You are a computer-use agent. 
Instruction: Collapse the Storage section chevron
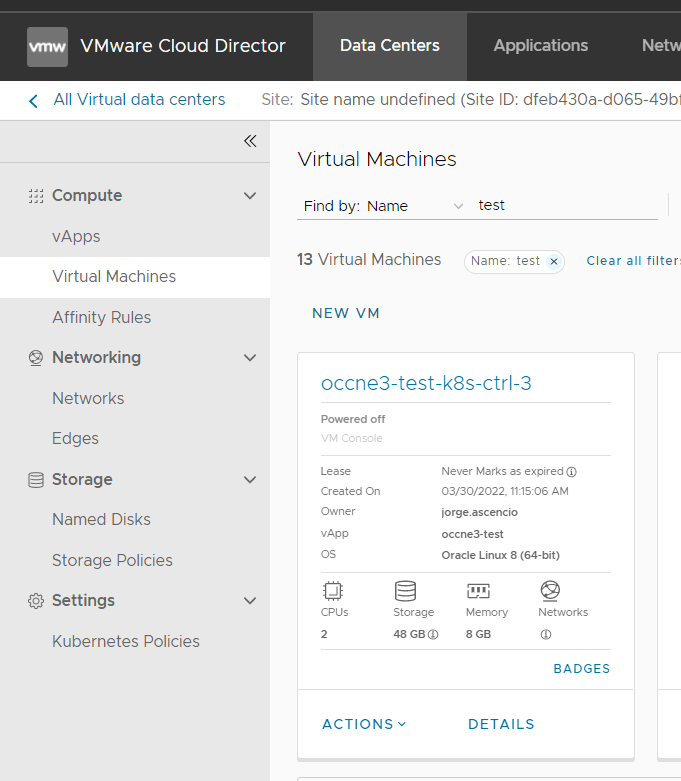[x=250, y=480]
